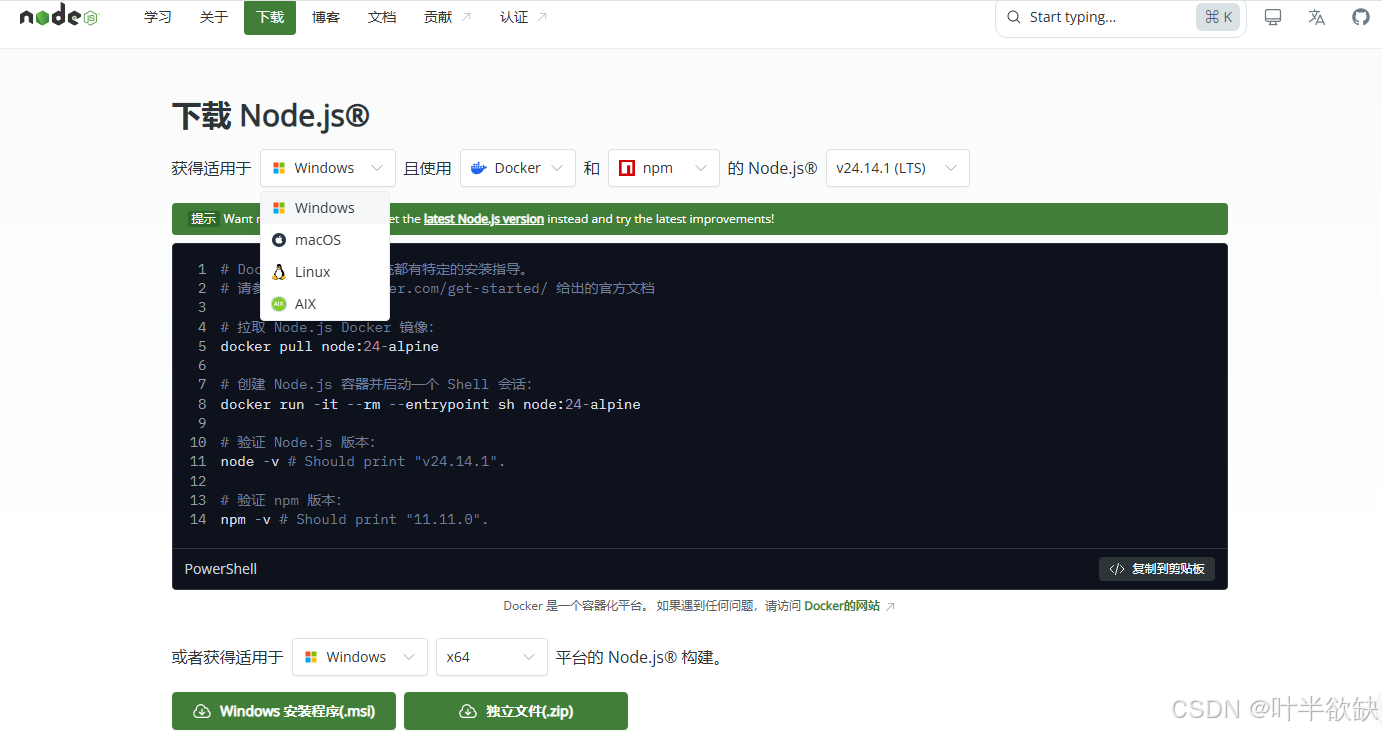The image size is (1382, 732).
Task: Click the docker run --entrypoint line
Action: (x=431, y=404)
